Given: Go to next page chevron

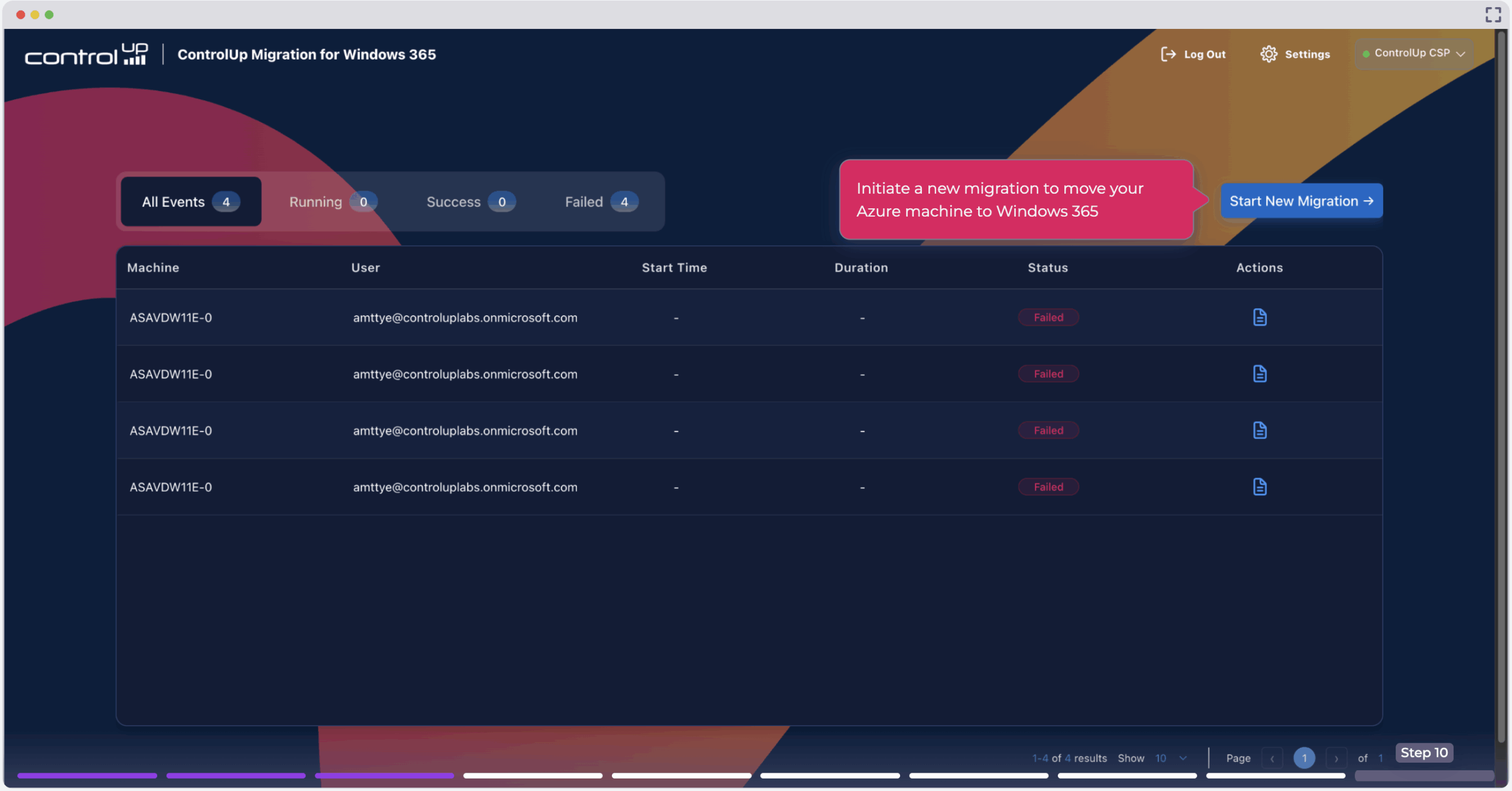Looking at the screenshot, I should click(1336, 759).
